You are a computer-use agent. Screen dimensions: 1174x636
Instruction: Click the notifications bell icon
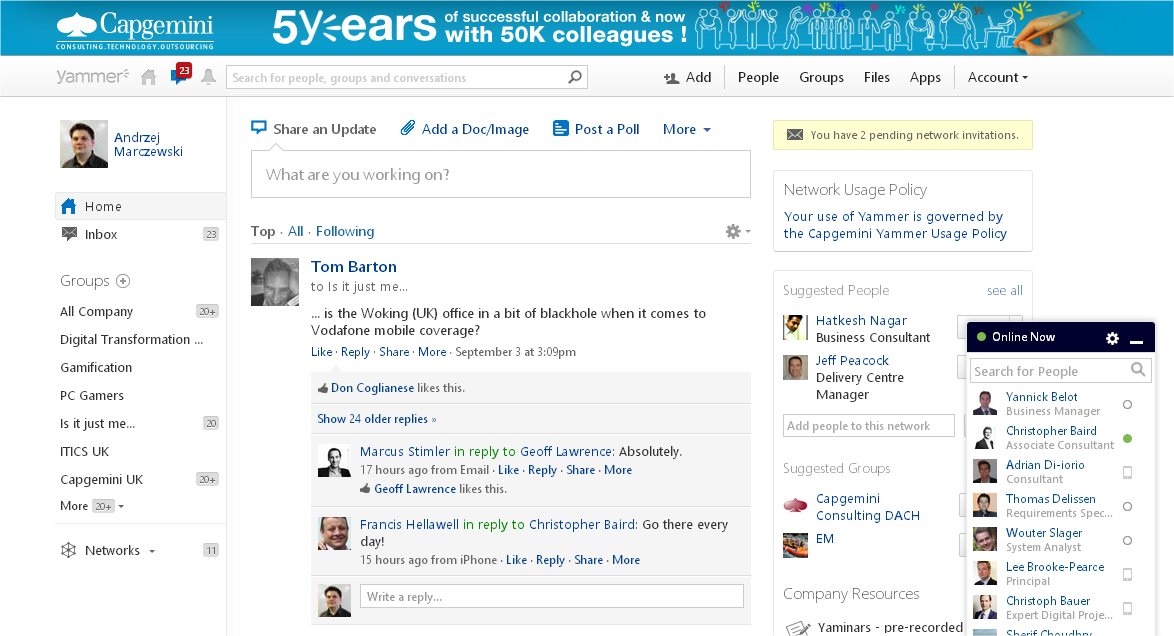point(207,76)
